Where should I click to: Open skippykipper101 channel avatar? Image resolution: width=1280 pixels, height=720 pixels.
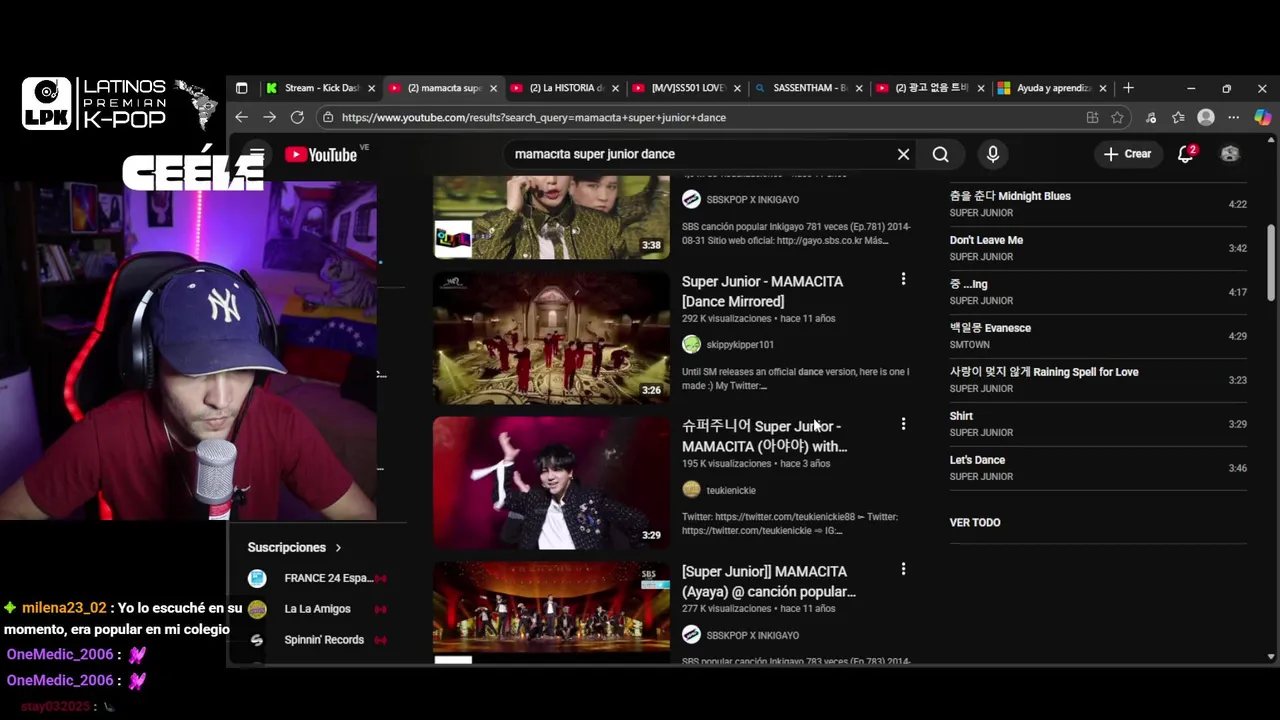tap(691, 344)
